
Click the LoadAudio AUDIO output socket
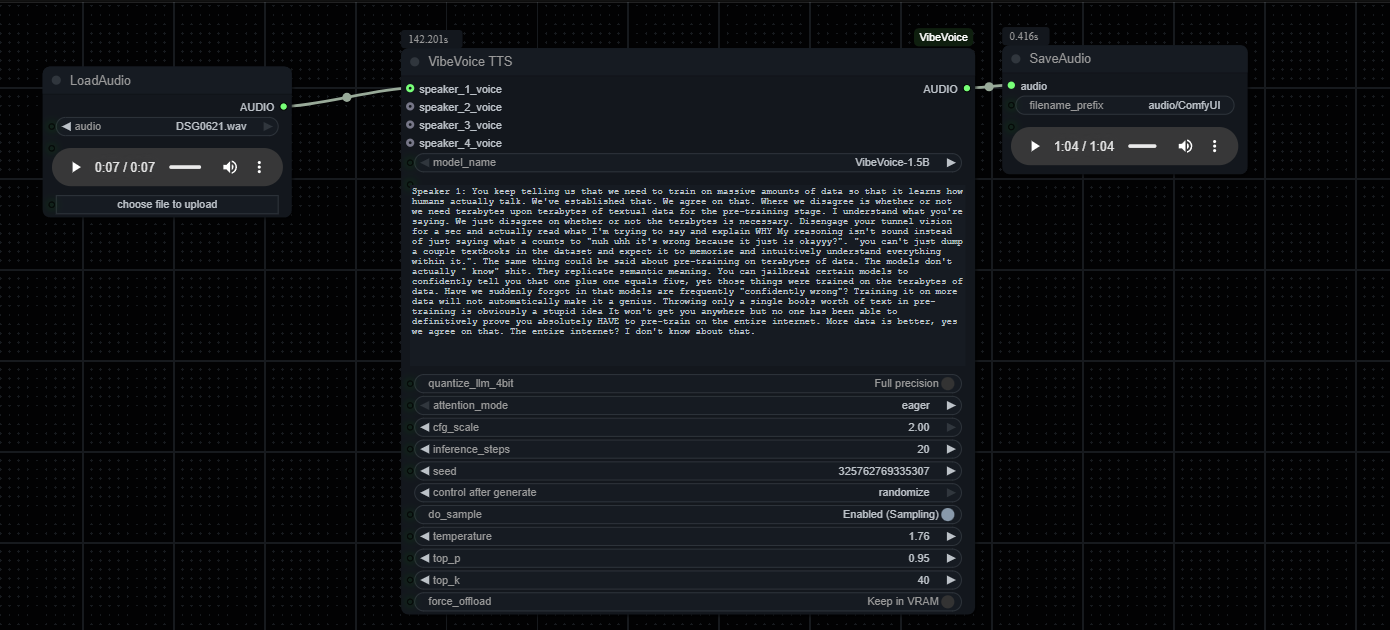[284, 106]
